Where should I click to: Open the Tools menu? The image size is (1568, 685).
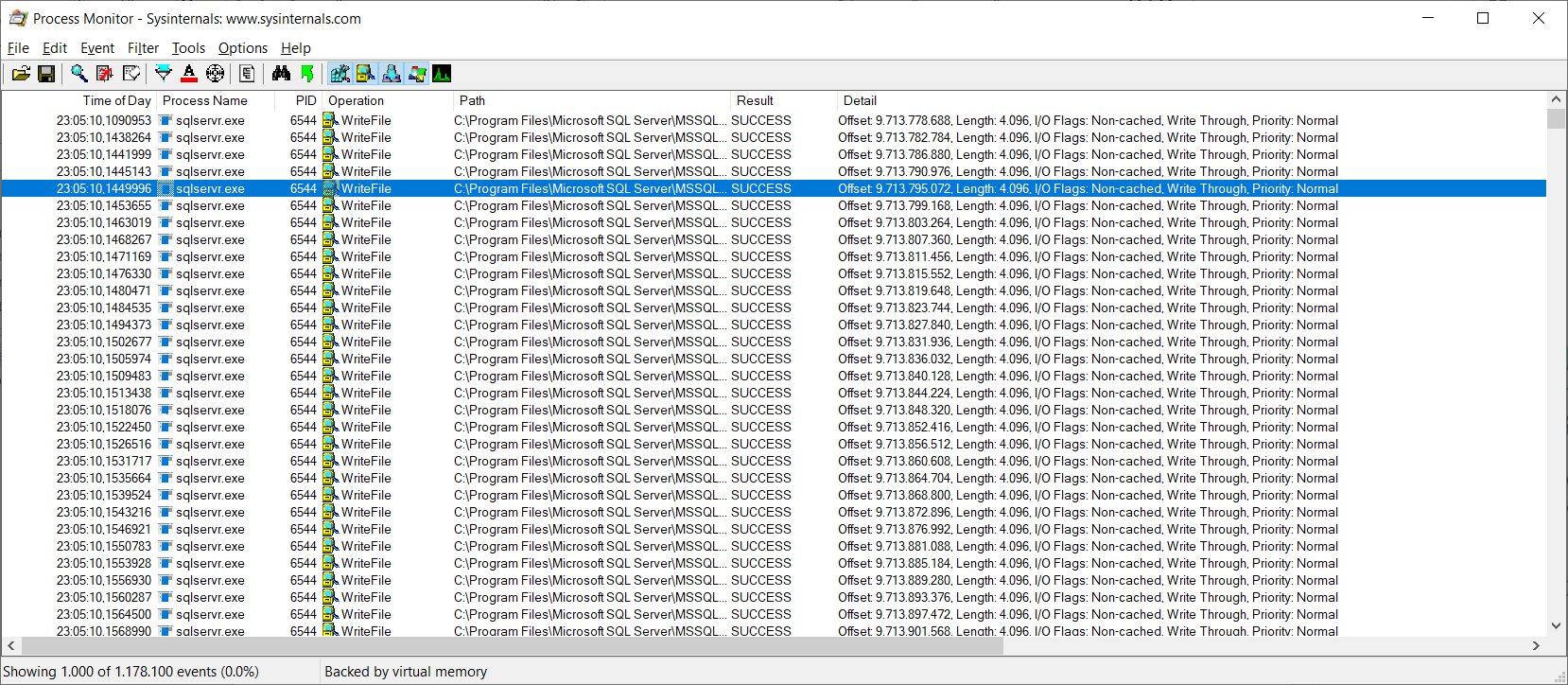click(x=188, y=48)
